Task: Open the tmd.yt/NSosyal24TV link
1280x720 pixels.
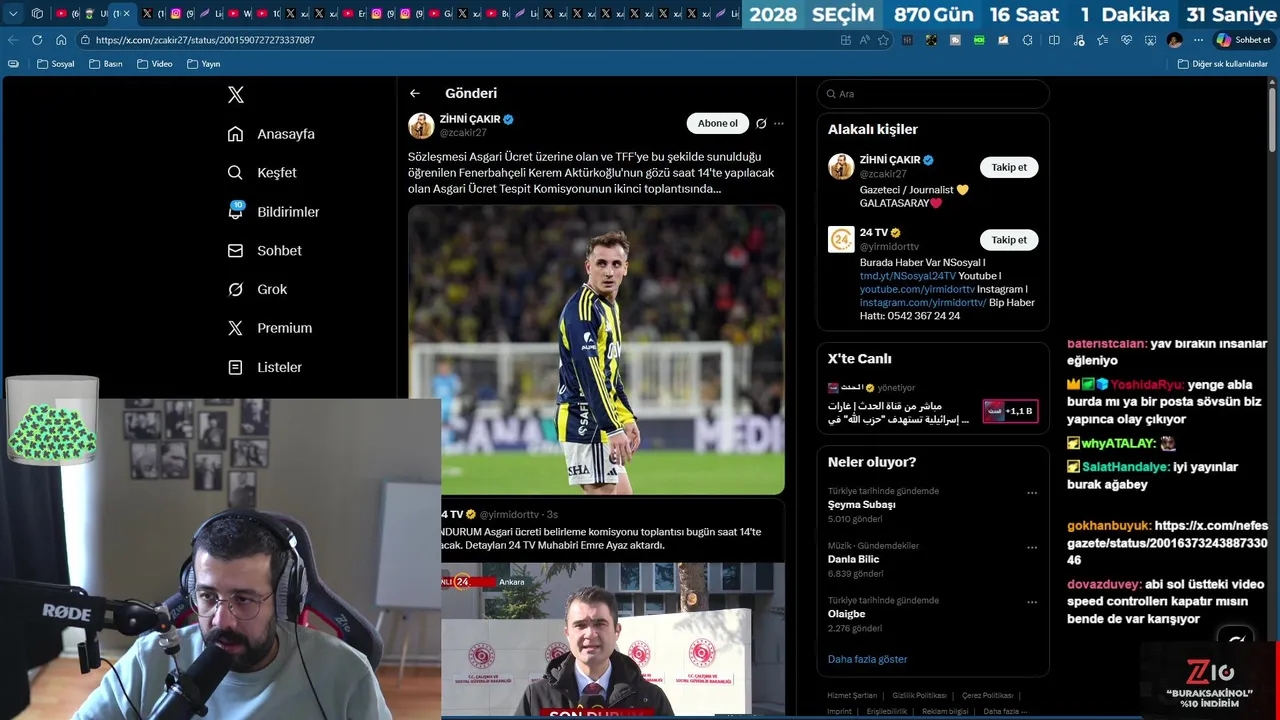Action: click(908, 276)
